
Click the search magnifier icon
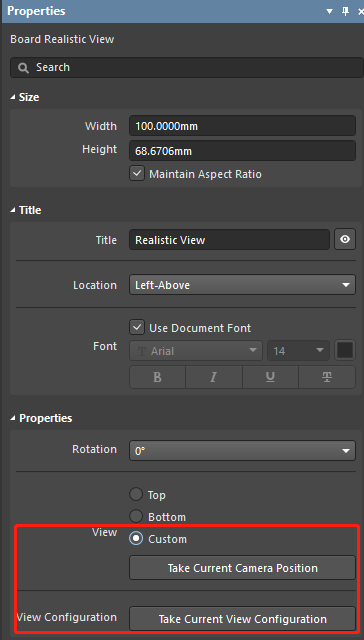tap(24, 67)
